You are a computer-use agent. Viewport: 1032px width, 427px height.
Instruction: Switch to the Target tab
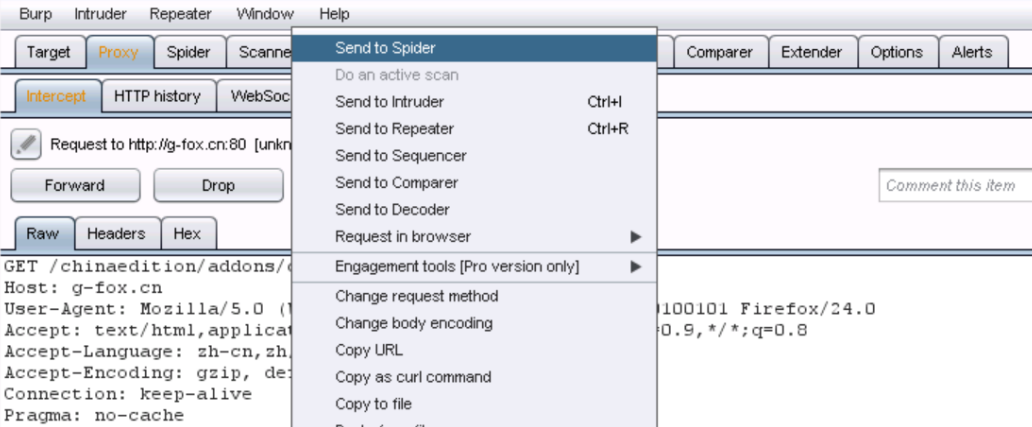[49, 53]
